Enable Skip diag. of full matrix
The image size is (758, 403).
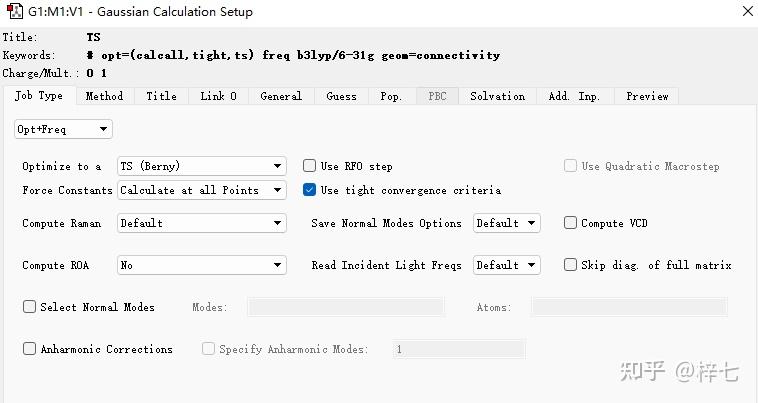(x=571, y=265)
